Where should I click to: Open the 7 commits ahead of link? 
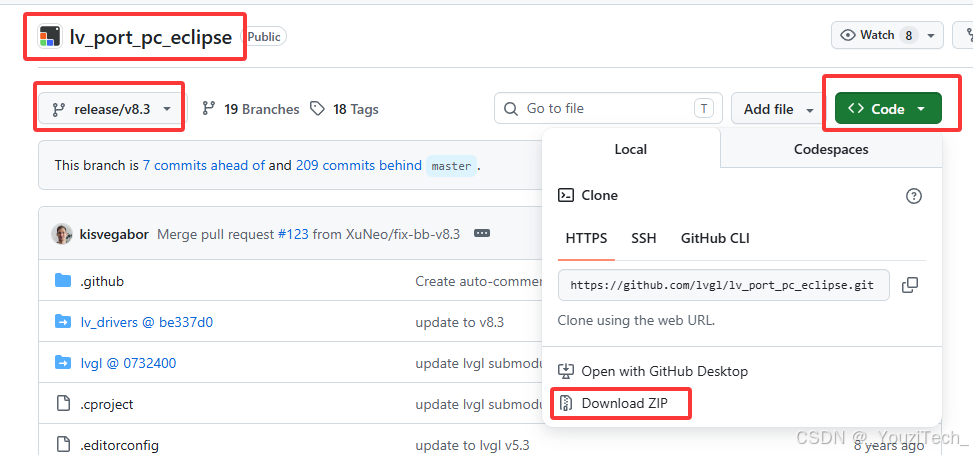click(204, 166)
